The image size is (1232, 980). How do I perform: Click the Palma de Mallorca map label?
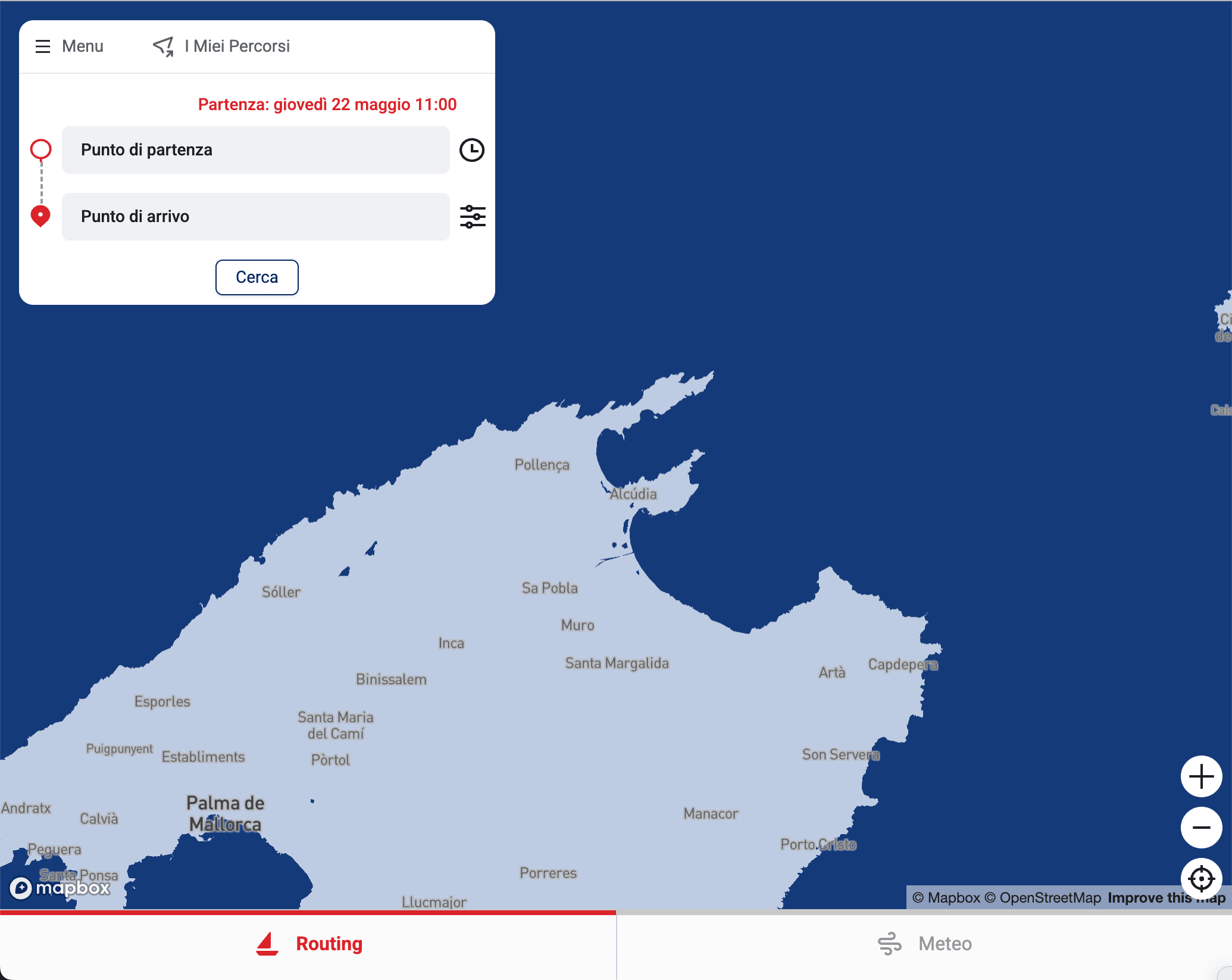tap(225, 814)
